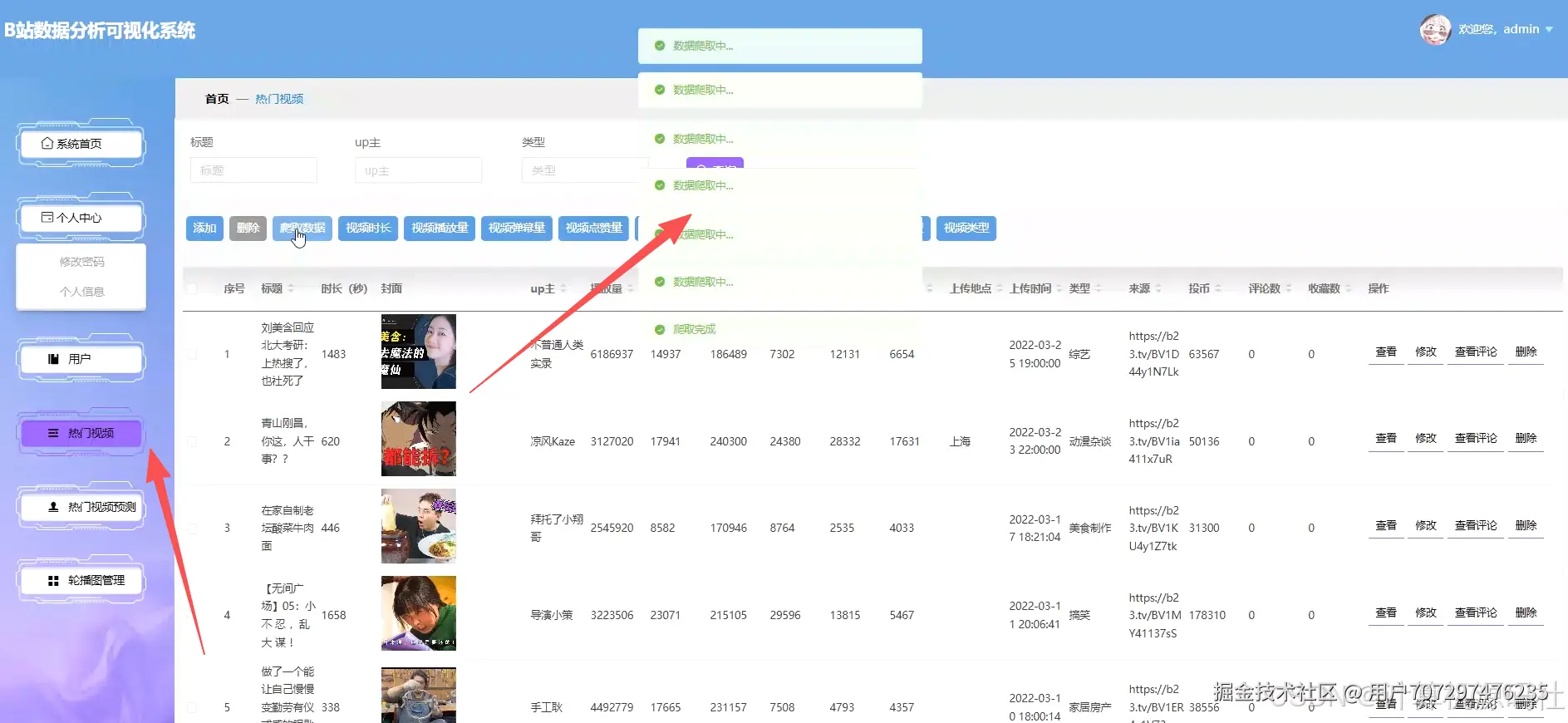Sort the table by 收藏数
Screen dimensions: 1568x723
point(1348,288)
